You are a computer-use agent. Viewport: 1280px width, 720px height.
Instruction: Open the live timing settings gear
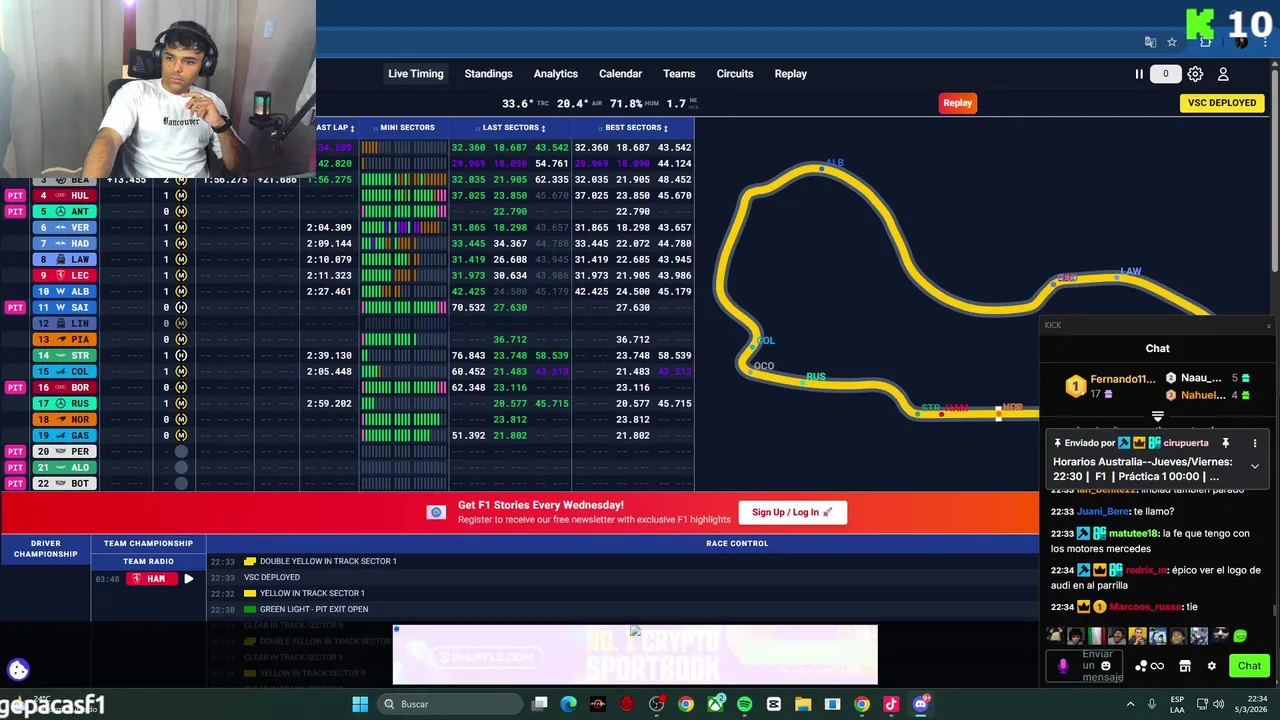coord(1195,74)
